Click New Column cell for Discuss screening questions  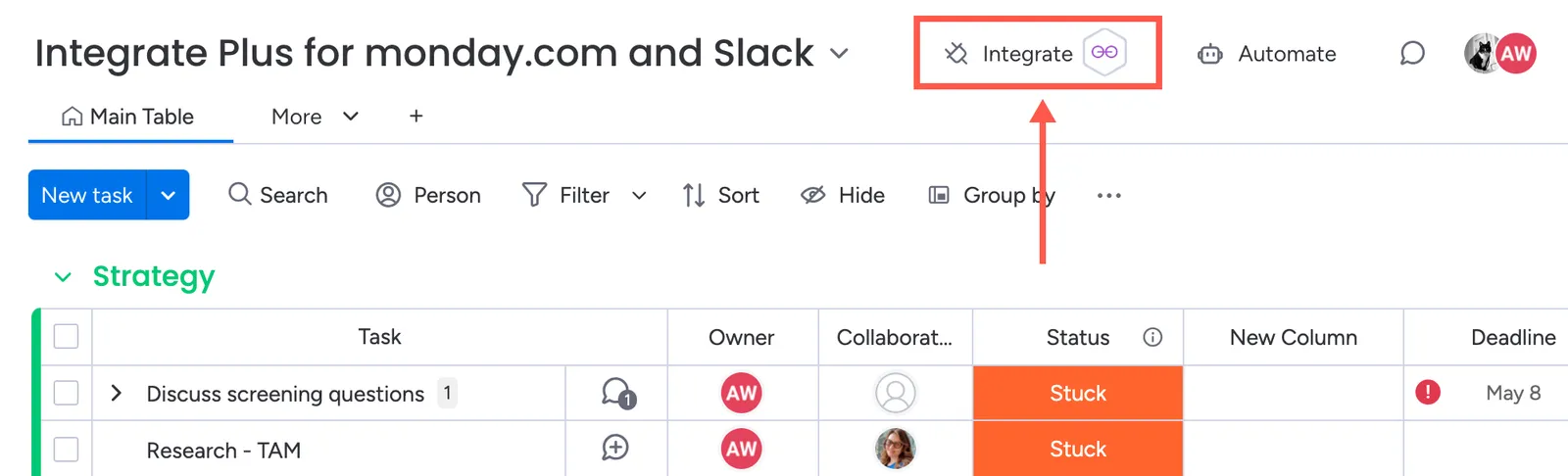point(1294,393)
